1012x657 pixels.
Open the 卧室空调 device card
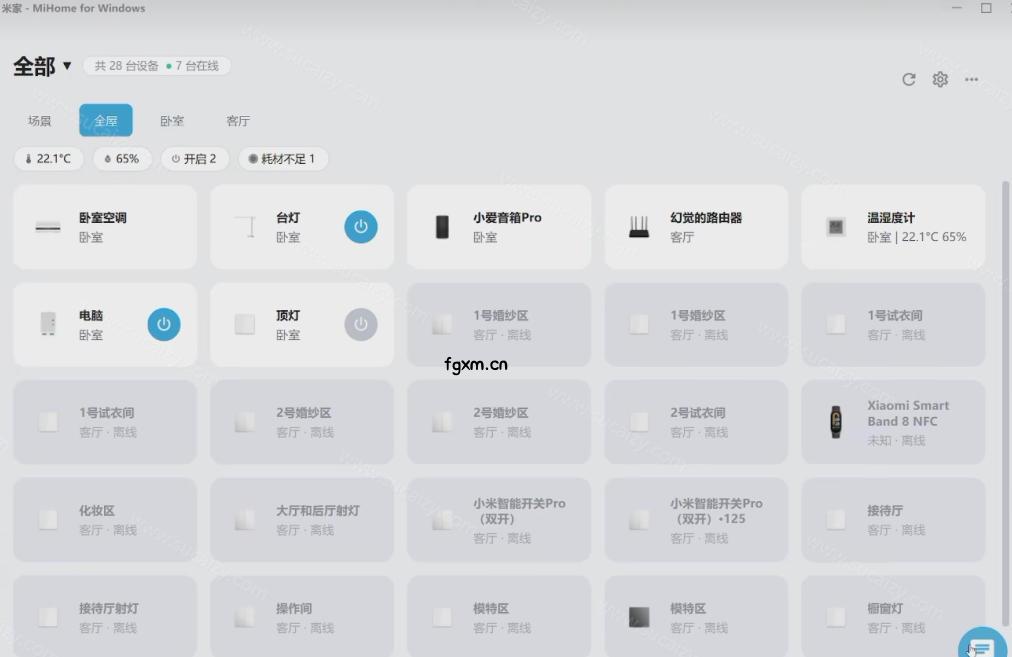coord(105,227)
